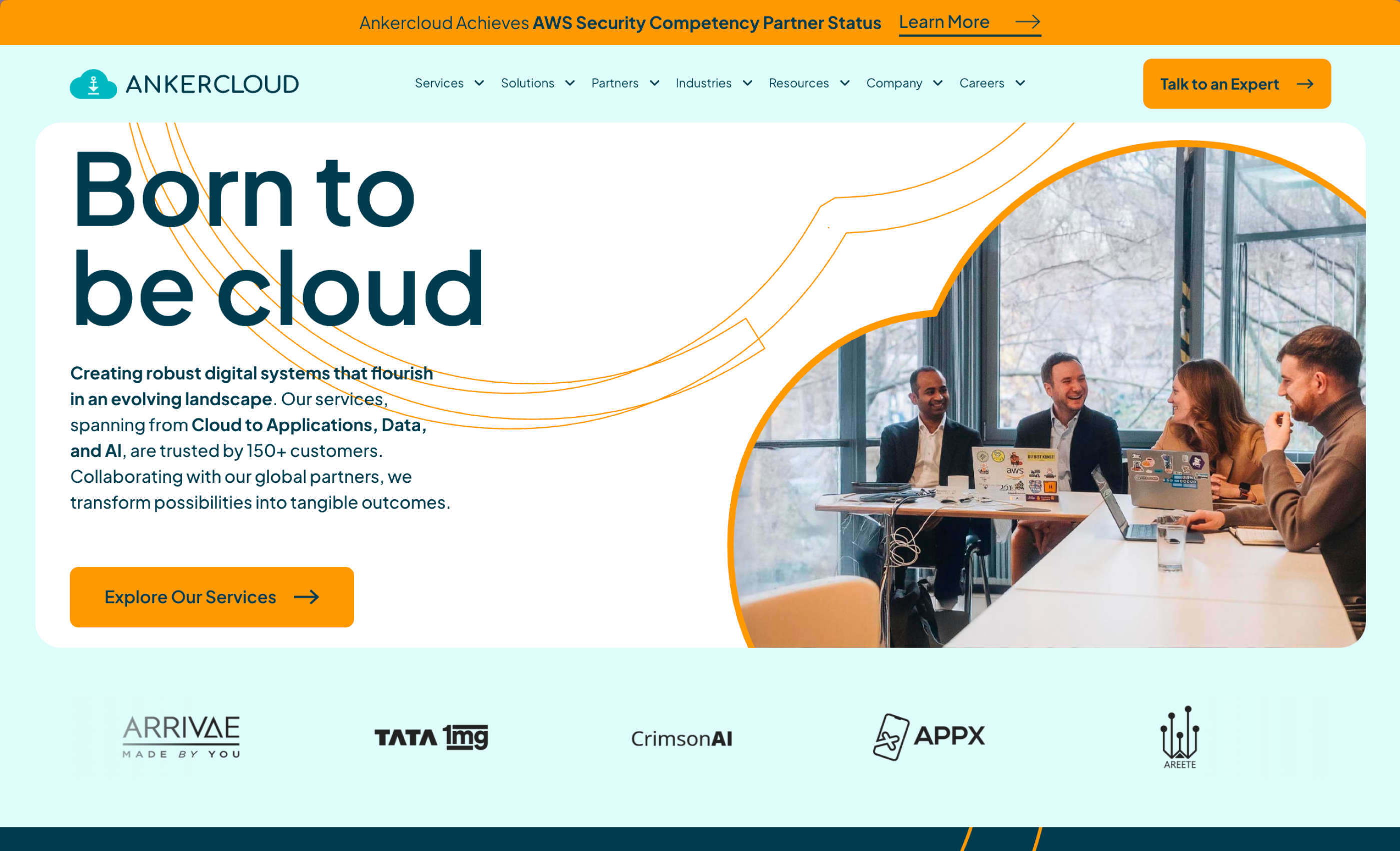Click the arrow in Talk to an Expert button
The image size is (1400, 851).
click(x=1305, y=84)
